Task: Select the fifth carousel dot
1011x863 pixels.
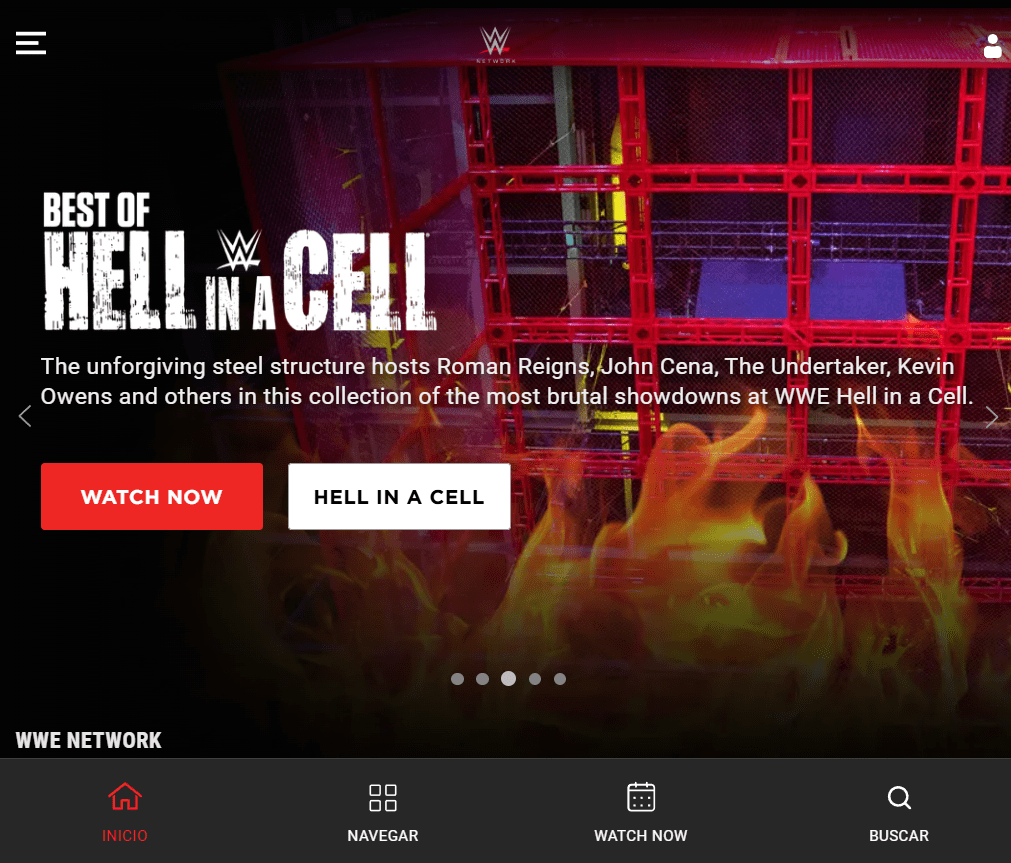Action: pos(560,679)
